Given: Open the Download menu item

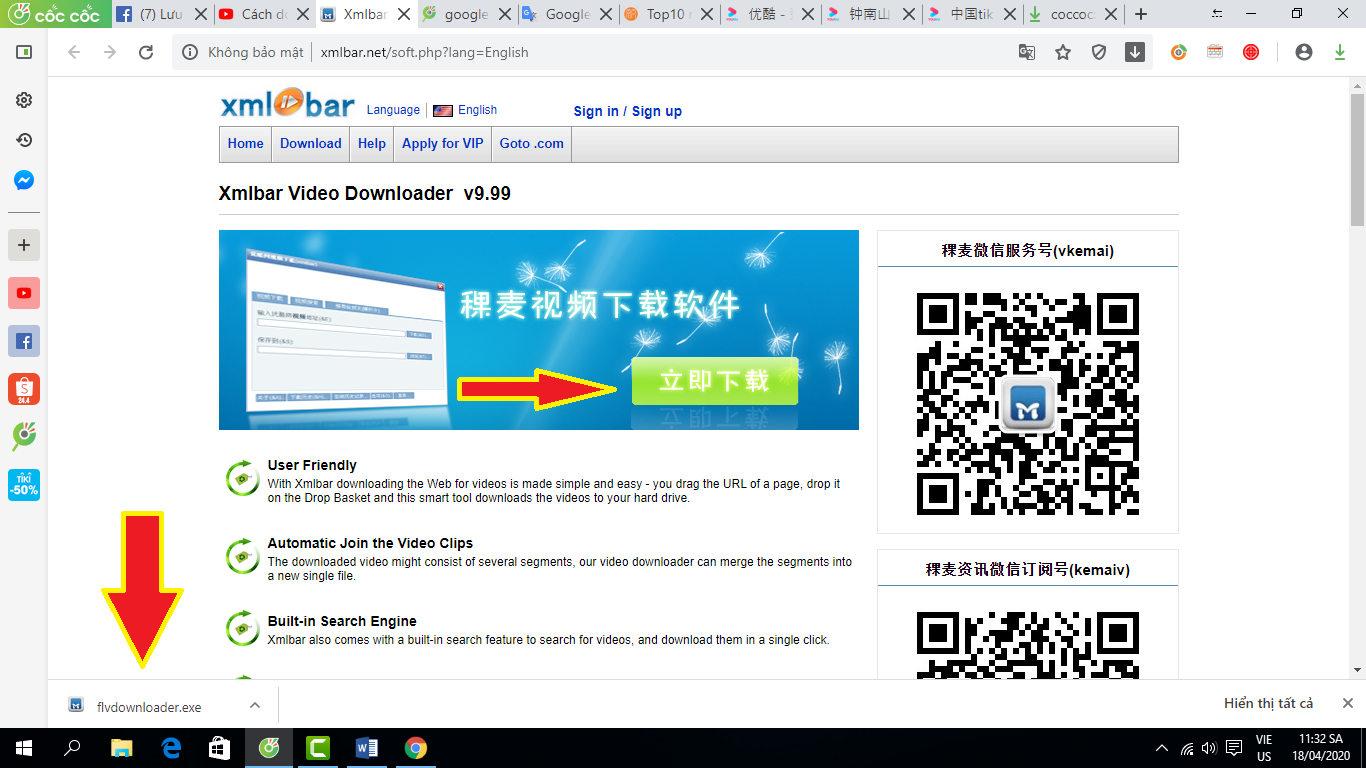Looking at the screenshot, I should (x=310, y=143).
